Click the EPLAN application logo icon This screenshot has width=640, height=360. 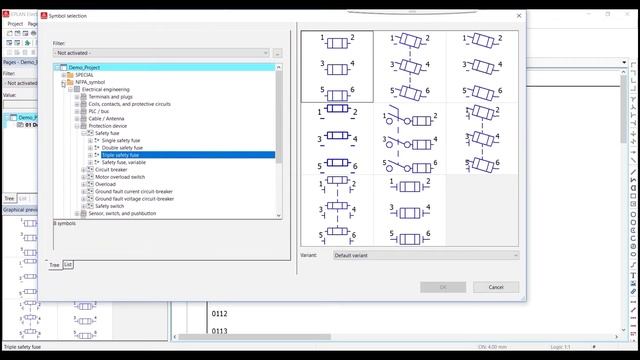pyautogui.click(x=6, y=14)
